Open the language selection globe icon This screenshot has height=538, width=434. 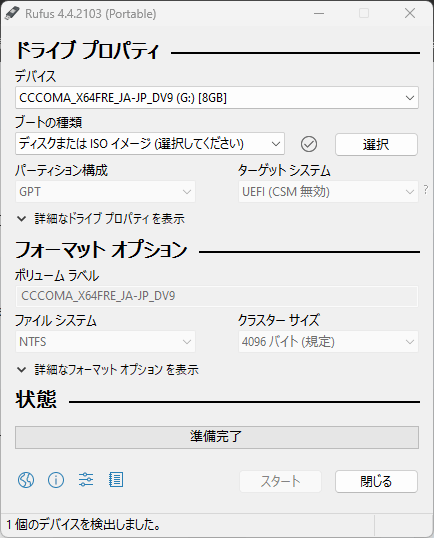pos(26,480)
